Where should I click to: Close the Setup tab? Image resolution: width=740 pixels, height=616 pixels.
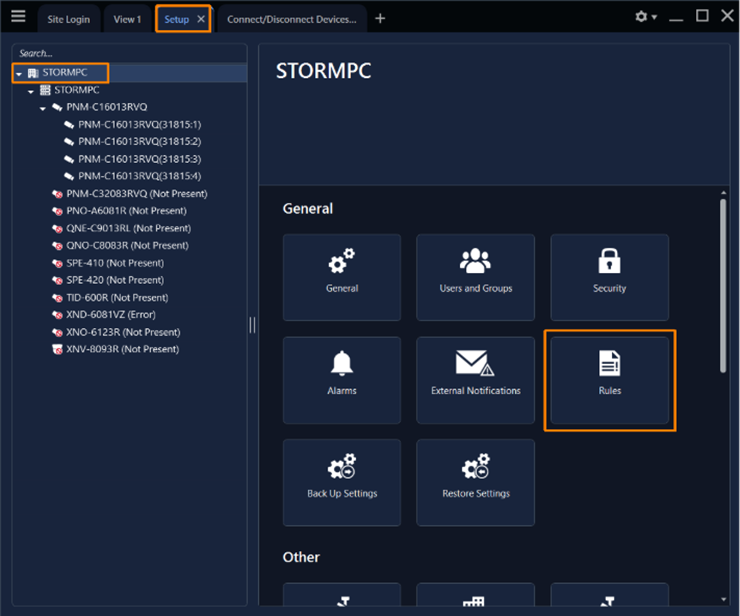201,19
